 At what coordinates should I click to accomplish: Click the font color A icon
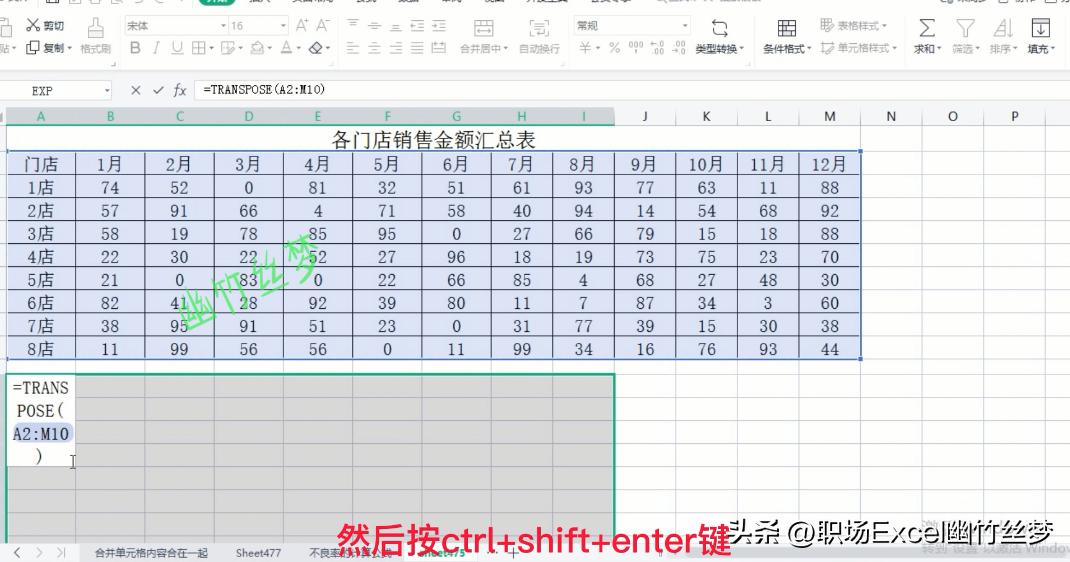pyautogui.click(x=286, y=48)
